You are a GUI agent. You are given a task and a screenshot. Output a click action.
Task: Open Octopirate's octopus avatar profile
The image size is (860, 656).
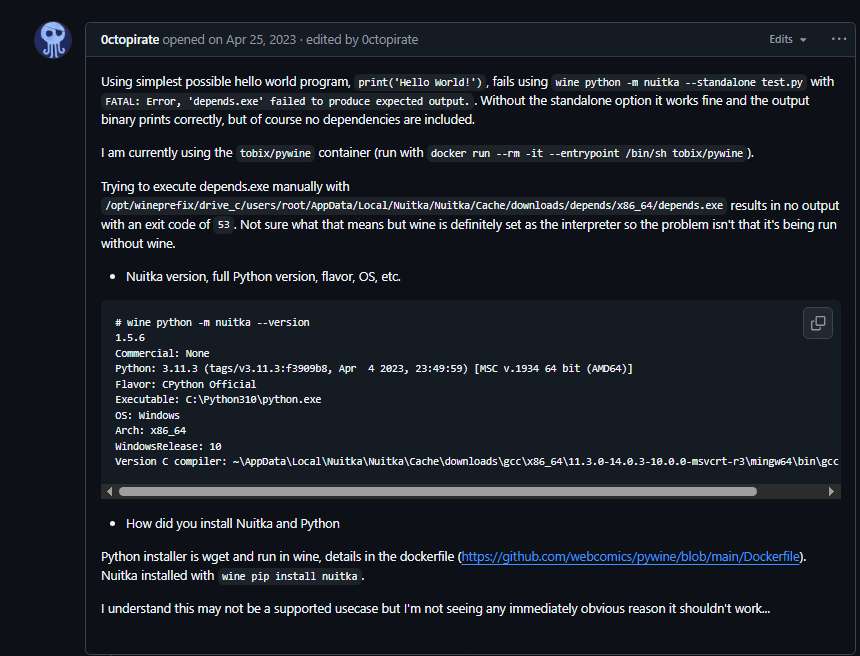click(53, 40)
